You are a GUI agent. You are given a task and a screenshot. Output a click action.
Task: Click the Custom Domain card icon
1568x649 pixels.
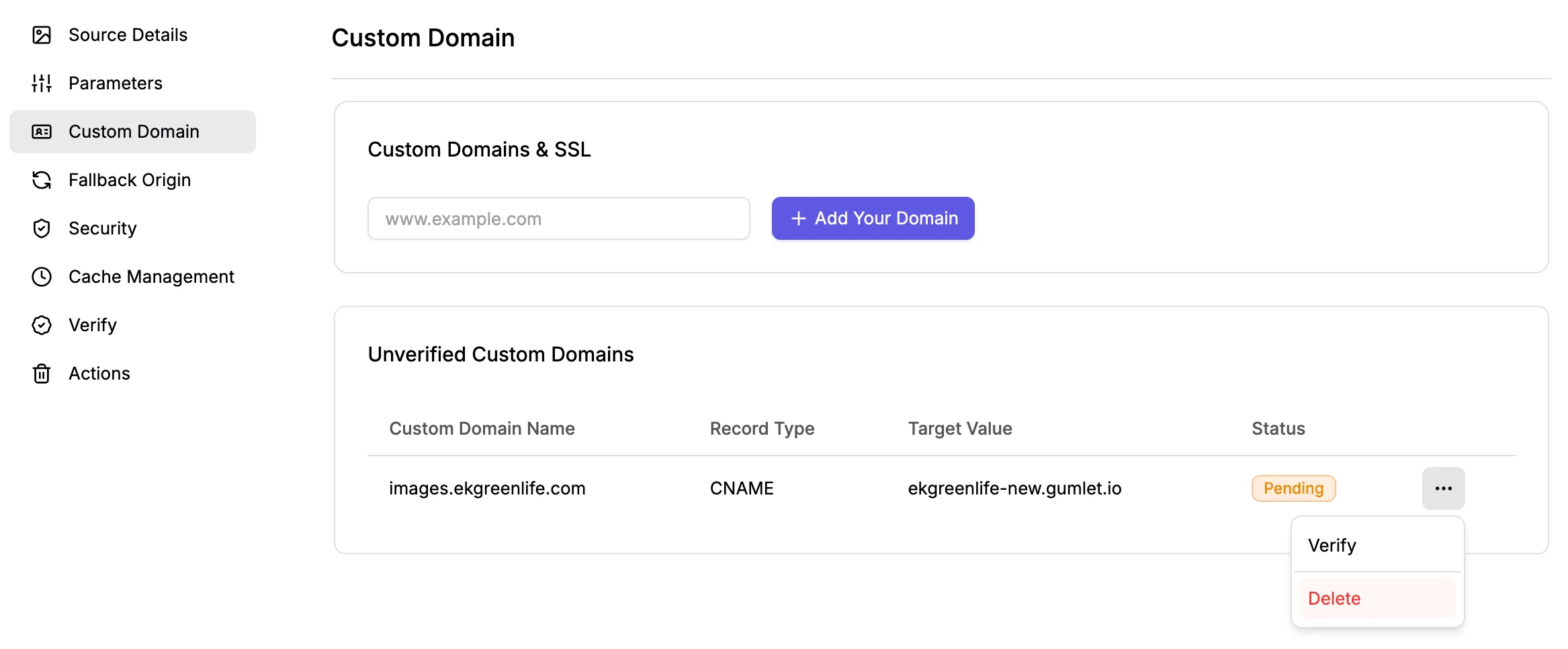click(x=42, y=132)
